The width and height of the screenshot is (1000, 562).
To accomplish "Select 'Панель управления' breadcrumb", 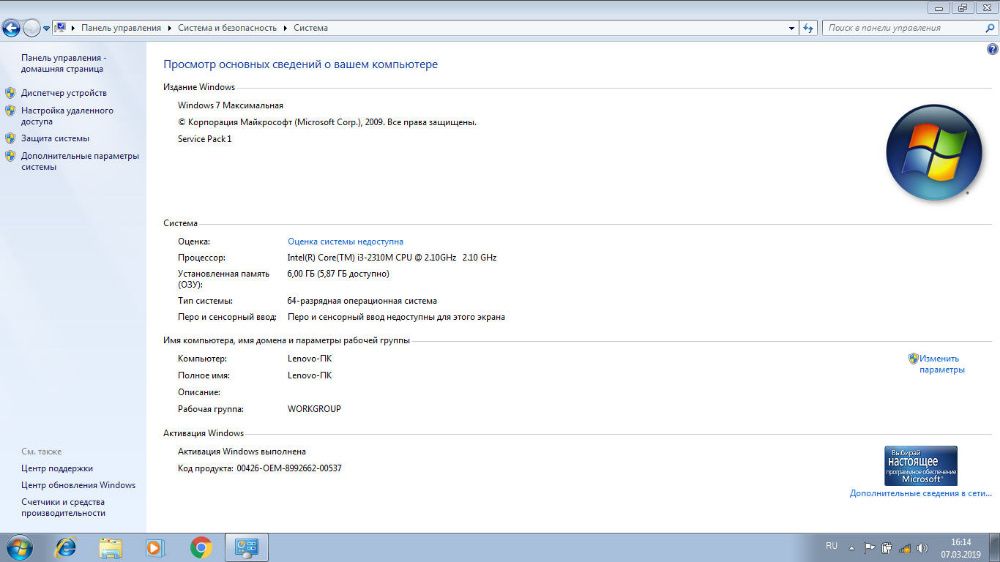I will [121, 28].
